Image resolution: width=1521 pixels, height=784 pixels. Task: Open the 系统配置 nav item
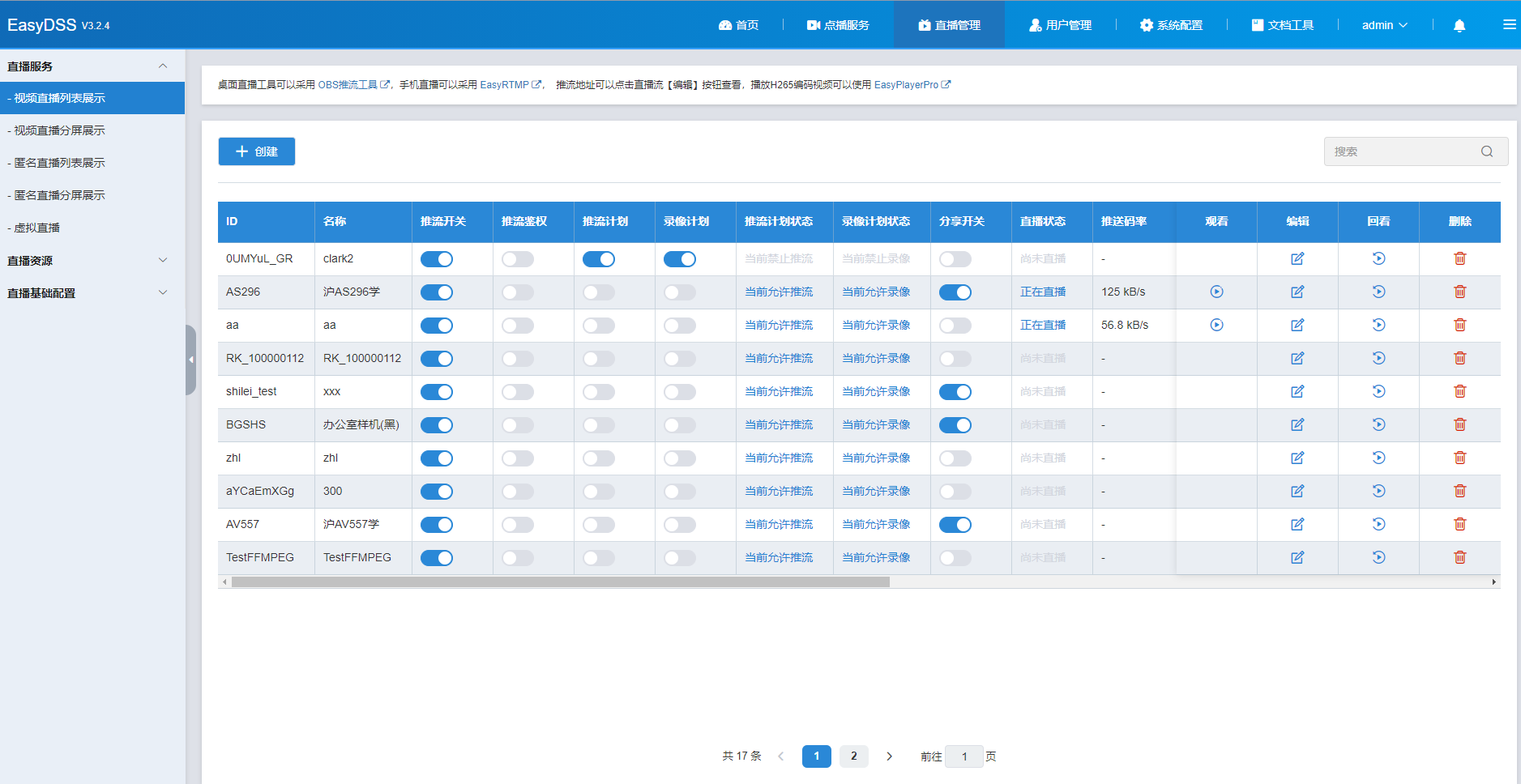[x=1171, y=25]
